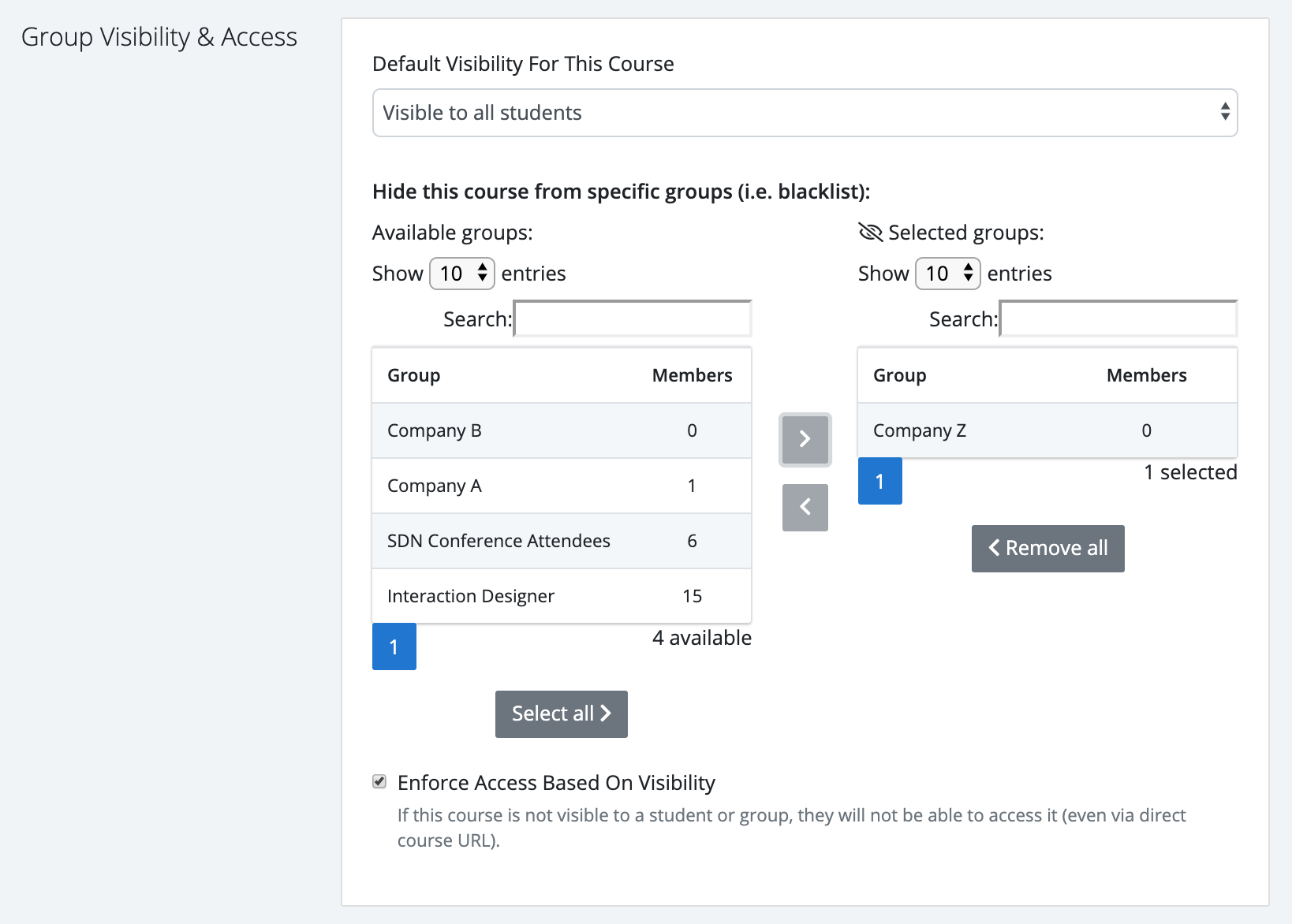Go to page 1 of Available groups

(x=394, y=647)
